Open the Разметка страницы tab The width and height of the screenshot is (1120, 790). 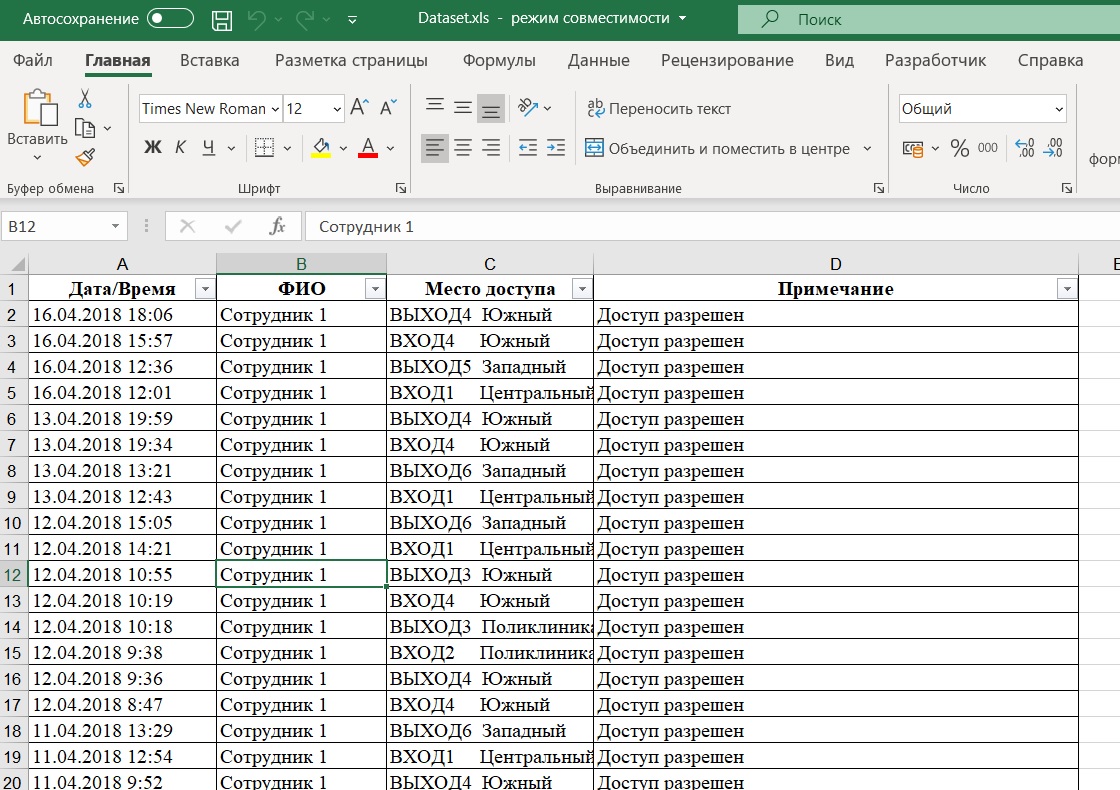pyautogui.click(x=351, y=61)
